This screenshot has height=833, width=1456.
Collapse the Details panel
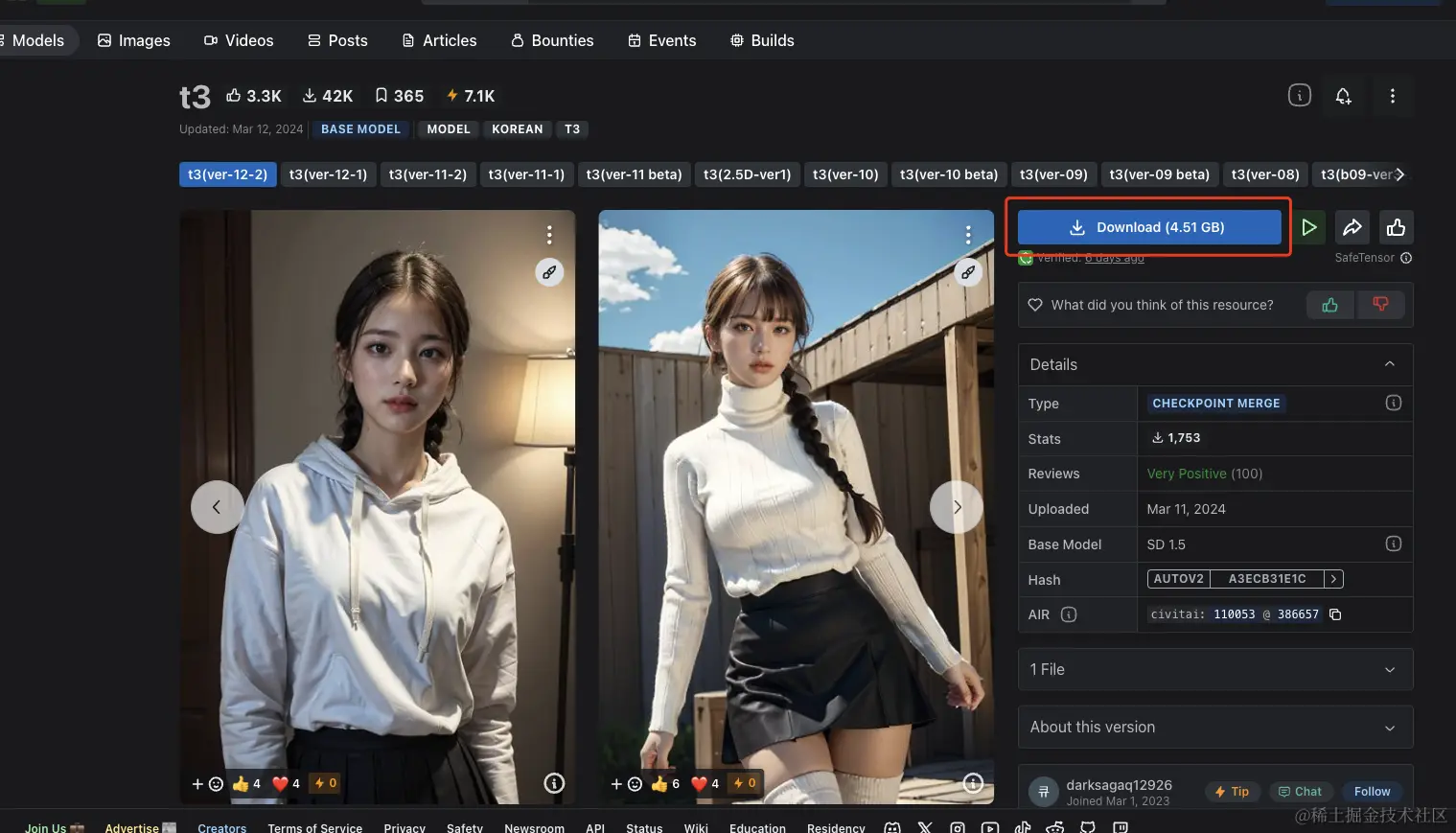[x=1389, y=364]
